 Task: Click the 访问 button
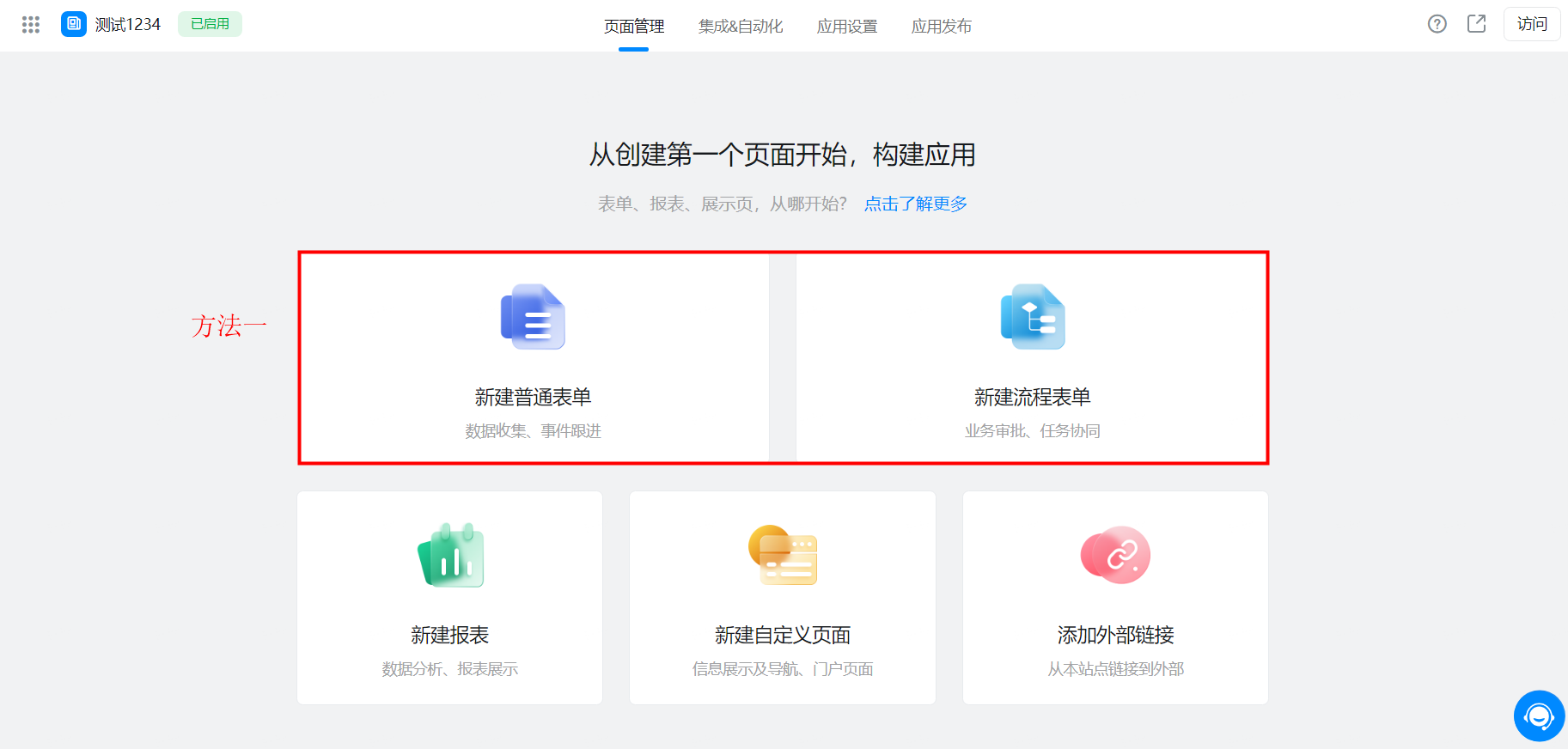point(1532,24)
